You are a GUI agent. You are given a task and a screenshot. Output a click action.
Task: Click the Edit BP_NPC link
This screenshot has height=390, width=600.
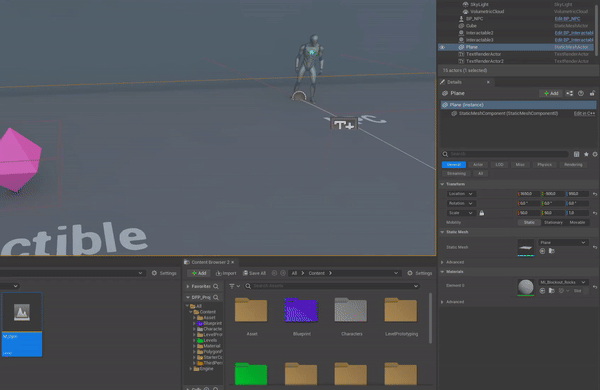tap(567, 19)
